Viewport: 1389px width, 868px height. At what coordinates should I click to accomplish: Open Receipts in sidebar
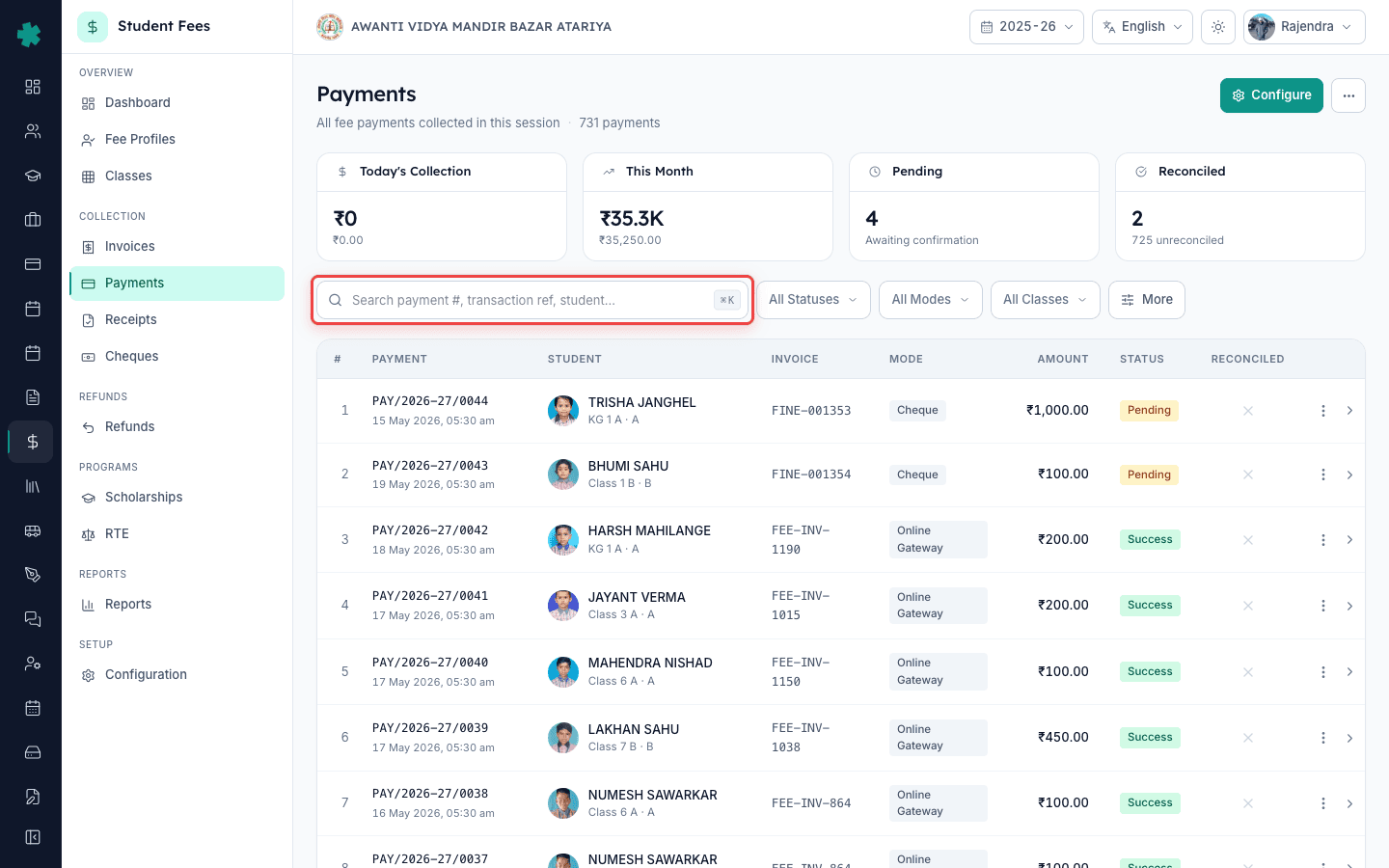pyautogui.click(x=177, y=320)
